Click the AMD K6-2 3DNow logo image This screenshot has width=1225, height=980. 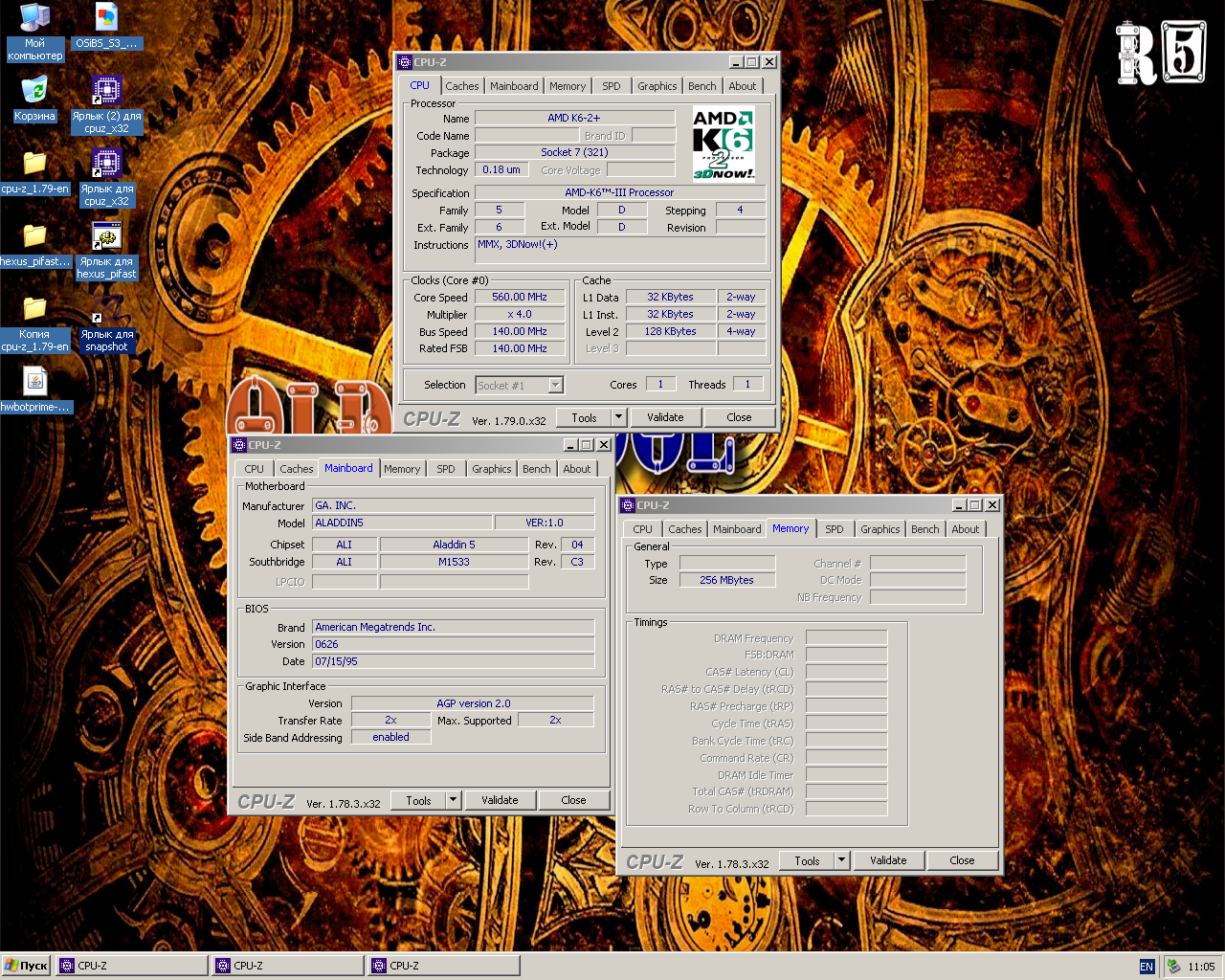pyautogui.click(x=724, y=145)
